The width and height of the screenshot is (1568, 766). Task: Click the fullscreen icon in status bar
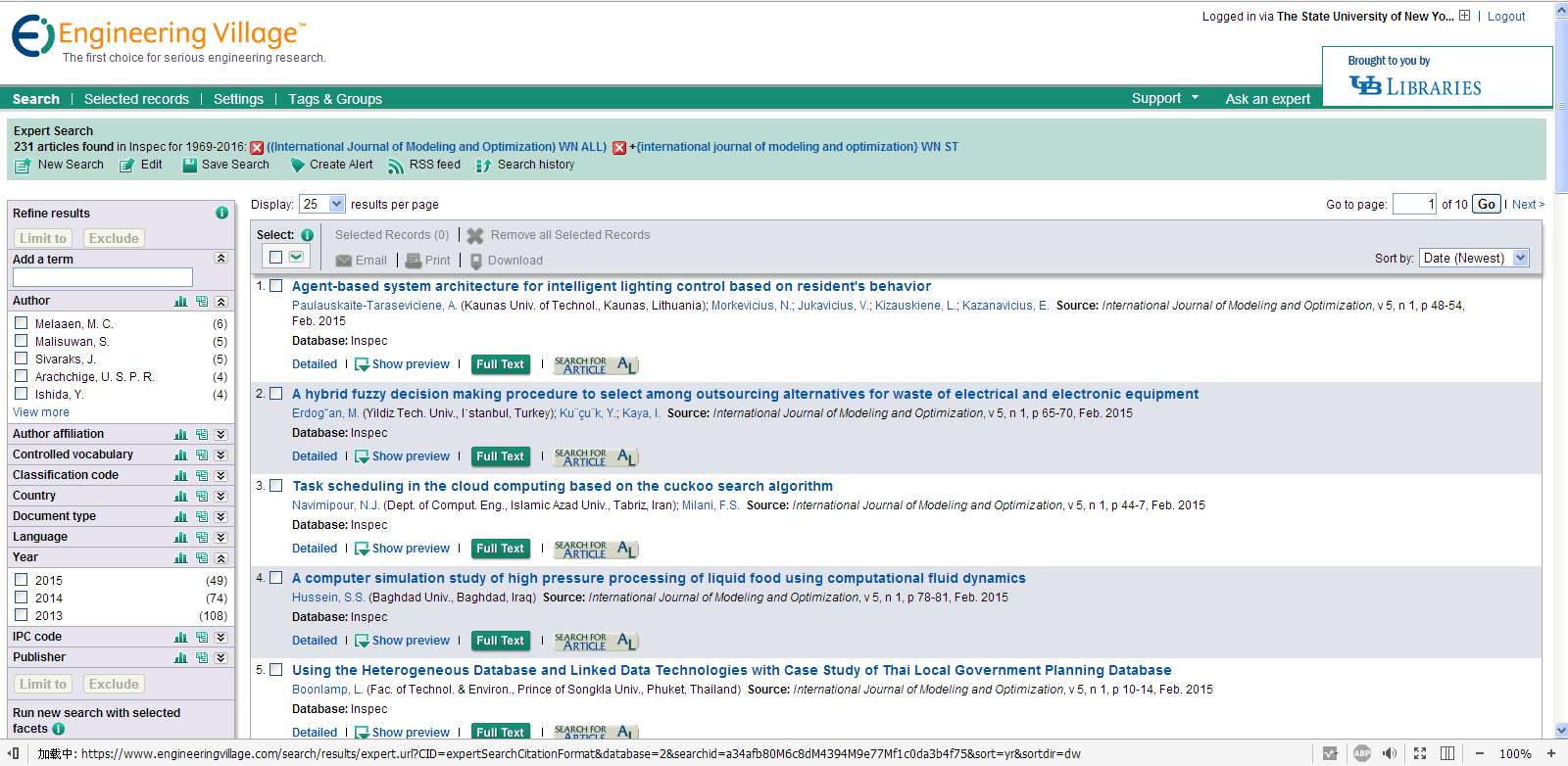pyautogui.click(x=1420, y=753)
